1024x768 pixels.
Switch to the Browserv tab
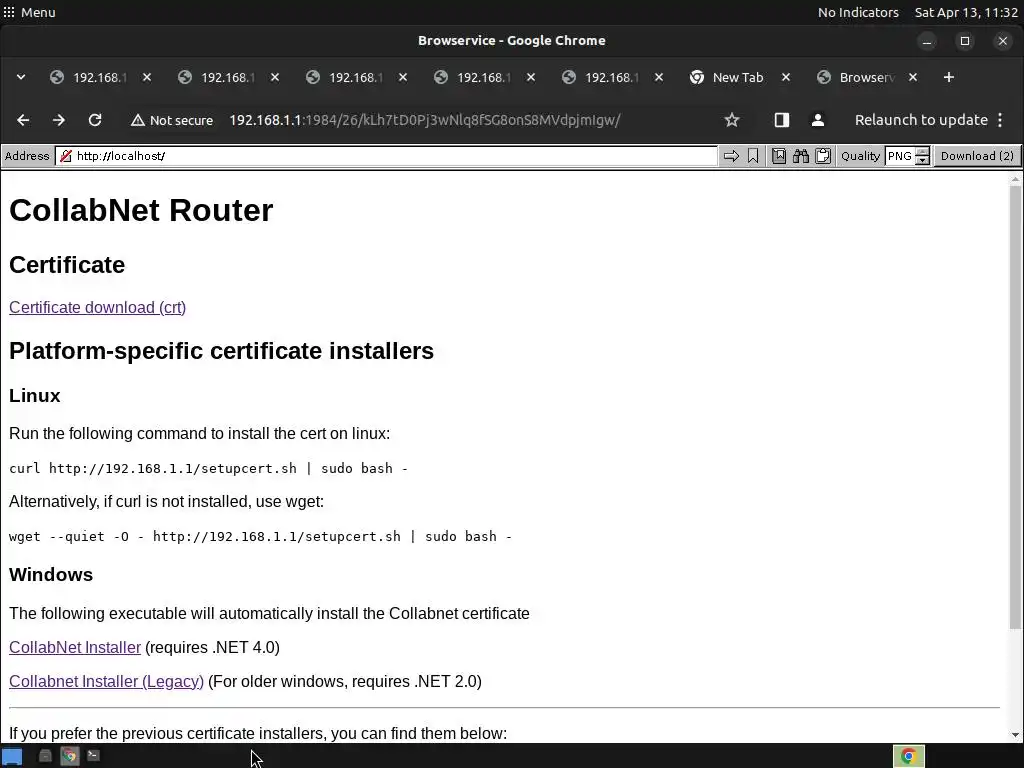866,77
